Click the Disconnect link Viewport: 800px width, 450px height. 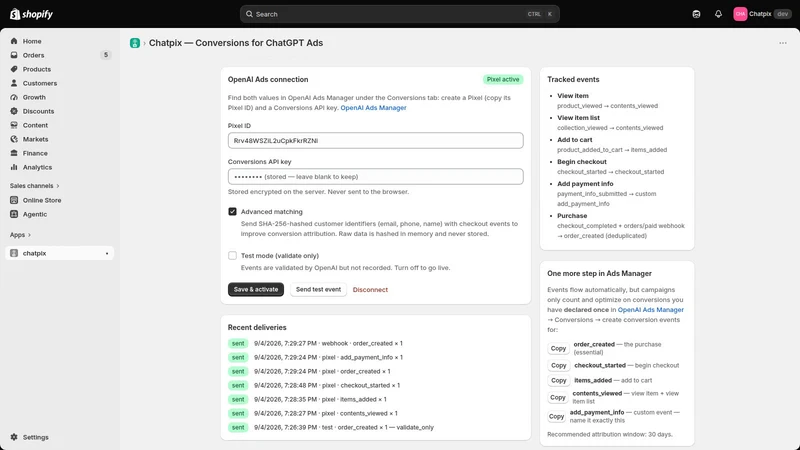370,290
